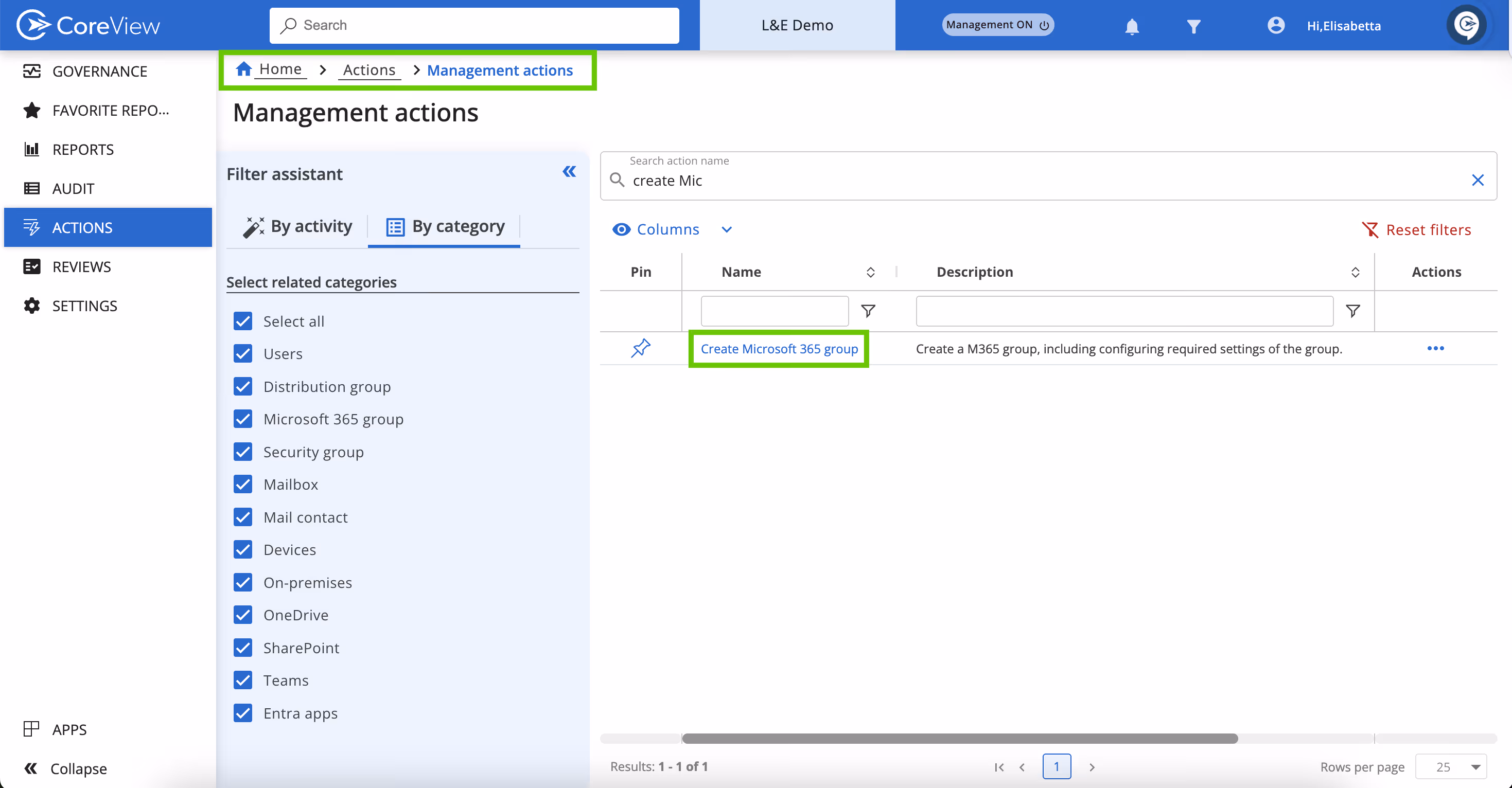This screenshot has height=788, width=1512.
Task: Pin the Create Microsoft 365 group action
Action: click(x=641, y=348)
